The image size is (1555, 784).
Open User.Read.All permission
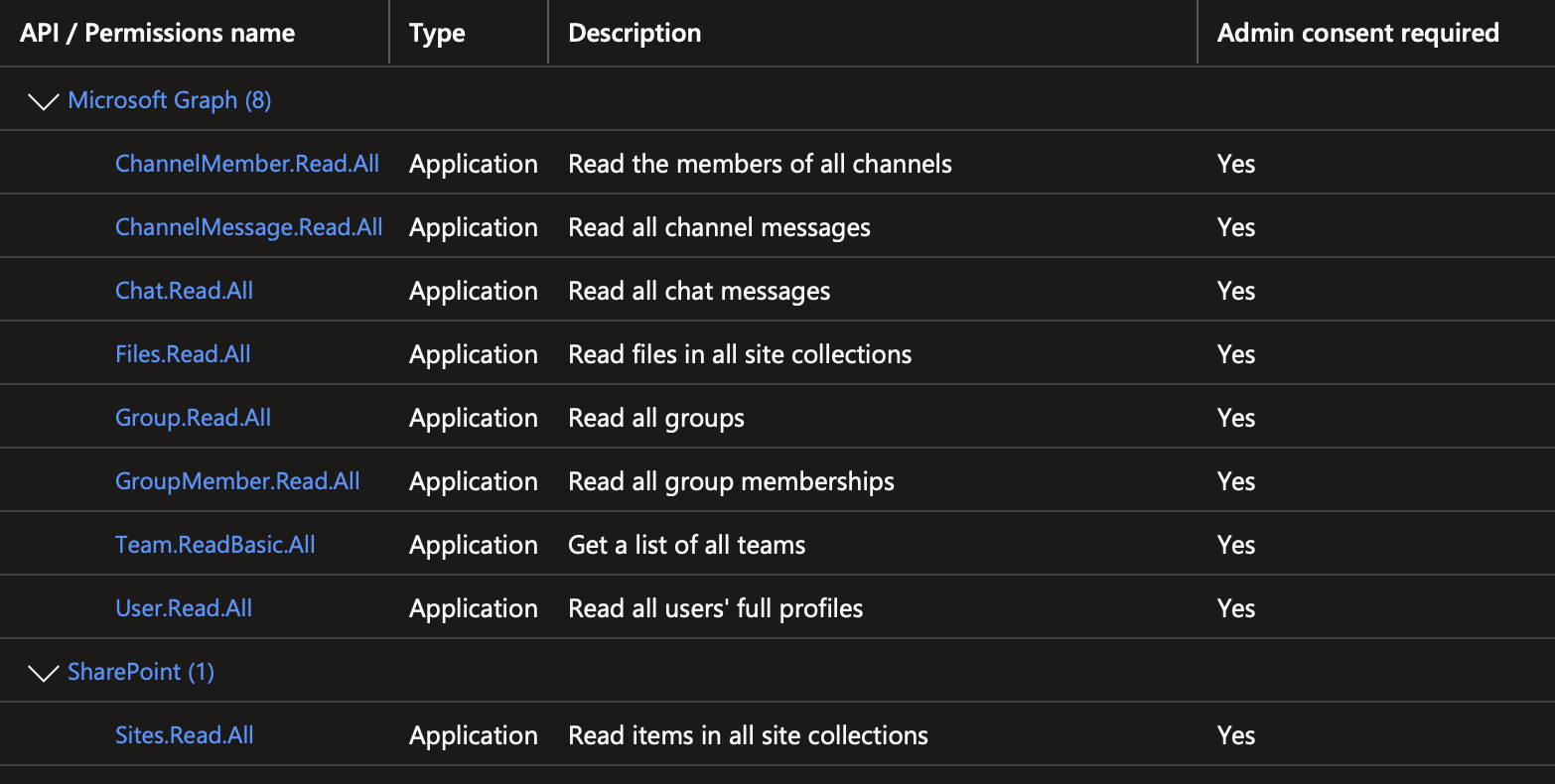pos(184,608)
